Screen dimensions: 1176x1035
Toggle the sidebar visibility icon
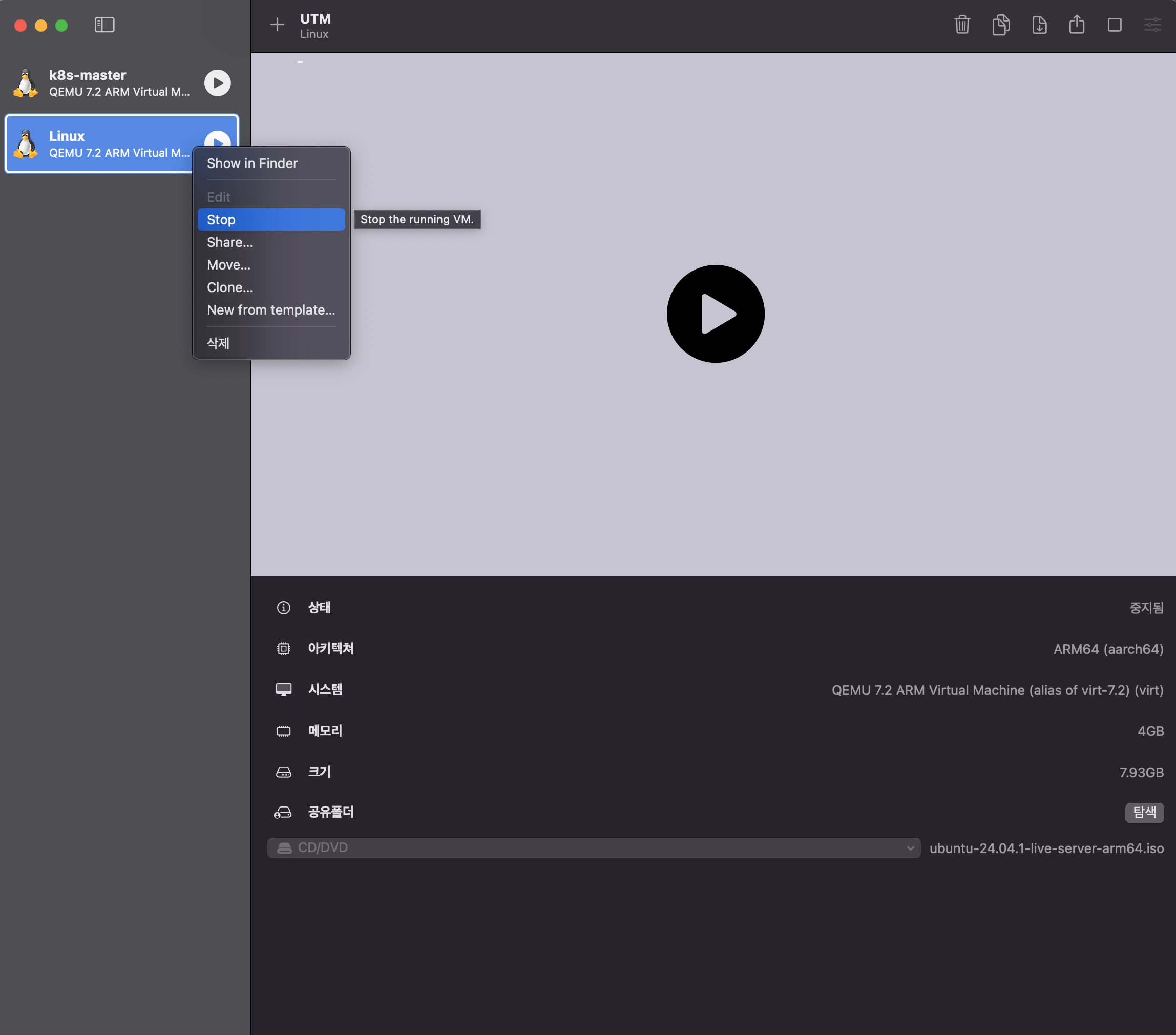104,25
